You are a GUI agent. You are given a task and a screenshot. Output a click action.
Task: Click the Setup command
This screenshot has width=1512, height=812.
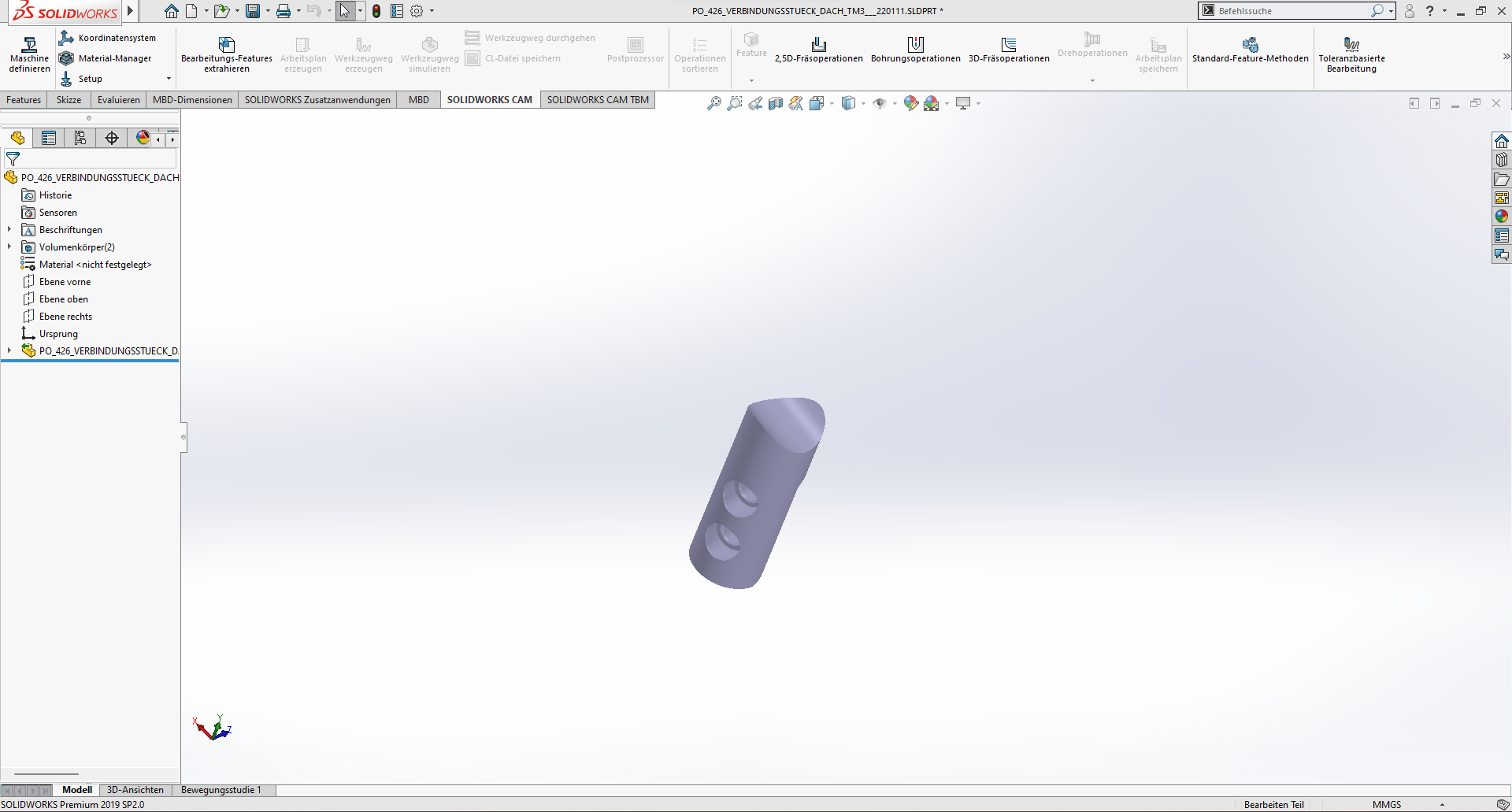[81, 79]
